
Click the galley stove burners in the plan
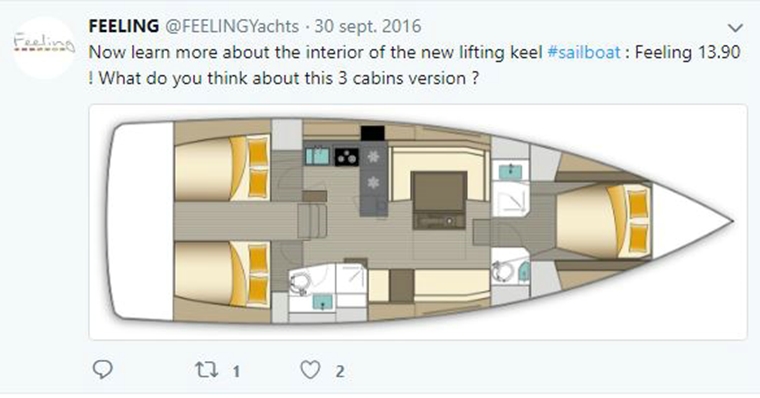pyautogui.click(x=347, y=157)
